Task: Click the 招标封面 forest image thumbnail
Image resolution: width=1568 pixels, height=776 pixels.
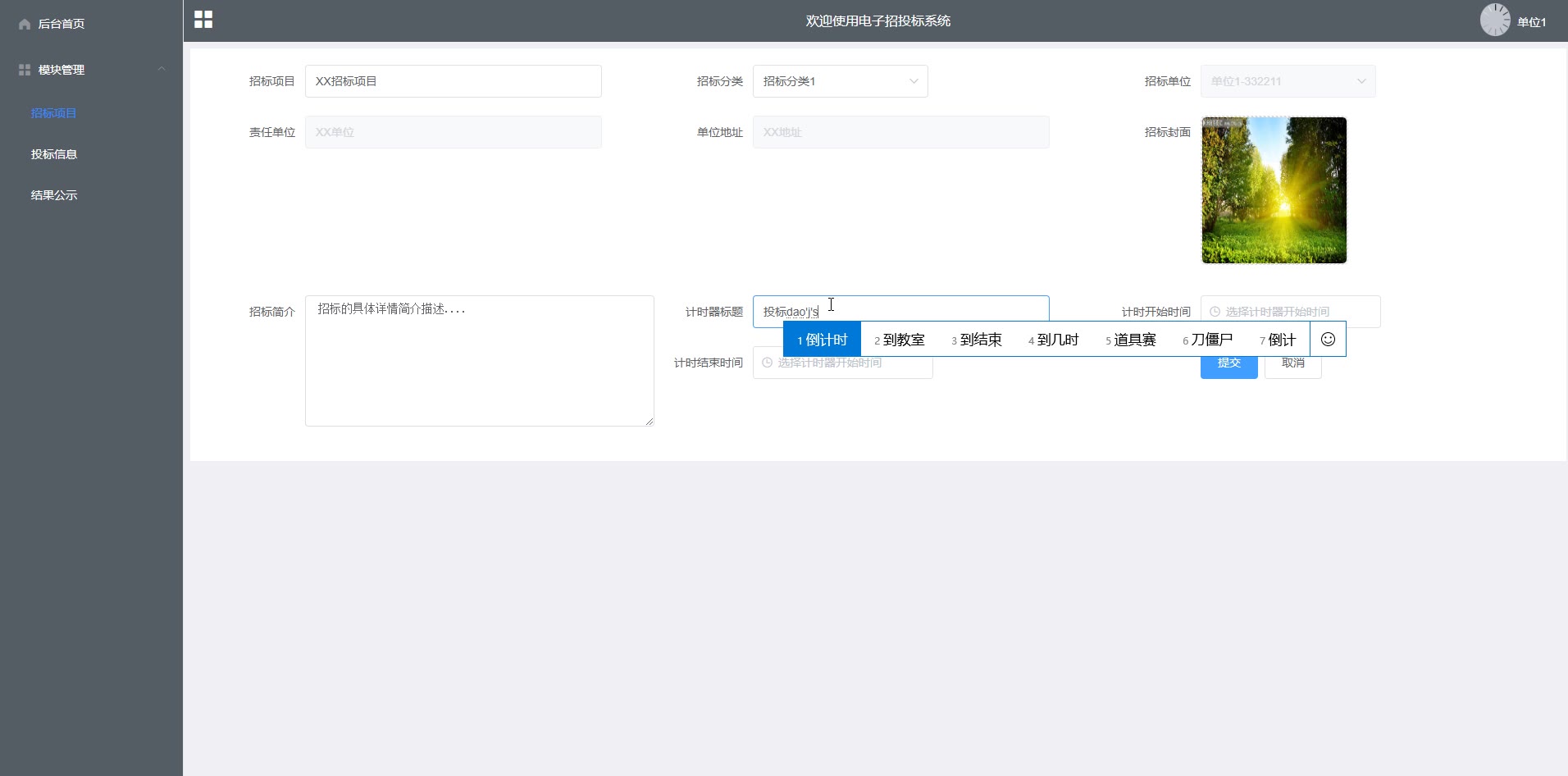Action: 1274,190
